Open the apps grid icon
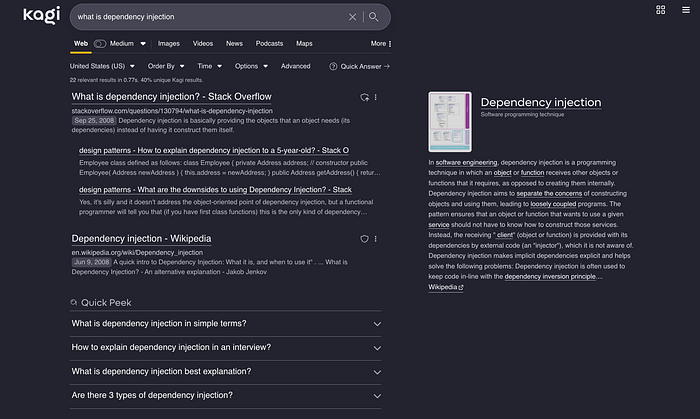The height and width of the screenshot is (419, 700). (x=660, y=10)
